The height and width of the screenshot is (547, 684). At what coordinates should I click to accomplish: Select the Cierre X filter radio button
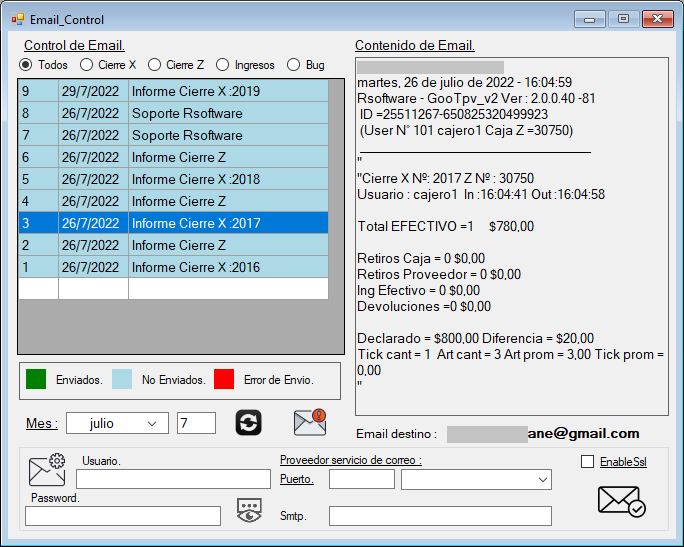click(x=87, y=65)
